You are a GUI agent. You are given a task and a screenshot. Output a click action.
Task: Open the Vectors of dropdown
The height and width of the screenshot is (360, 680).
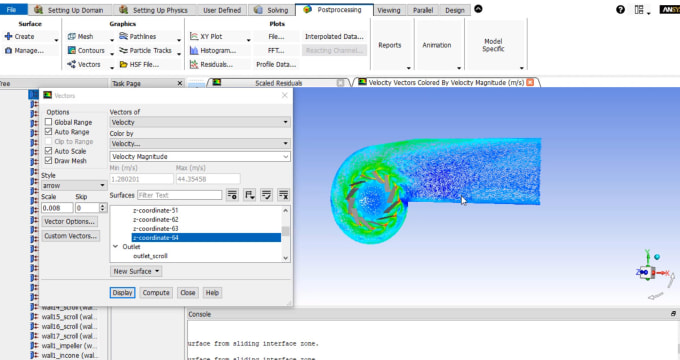click(x=200, y=122)
